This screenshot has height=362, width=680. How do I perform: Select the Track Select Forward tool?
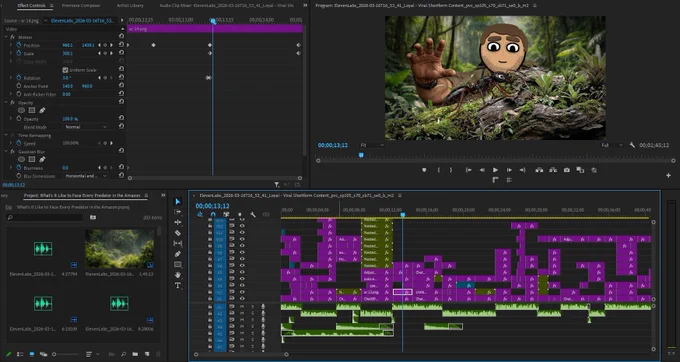178,212
